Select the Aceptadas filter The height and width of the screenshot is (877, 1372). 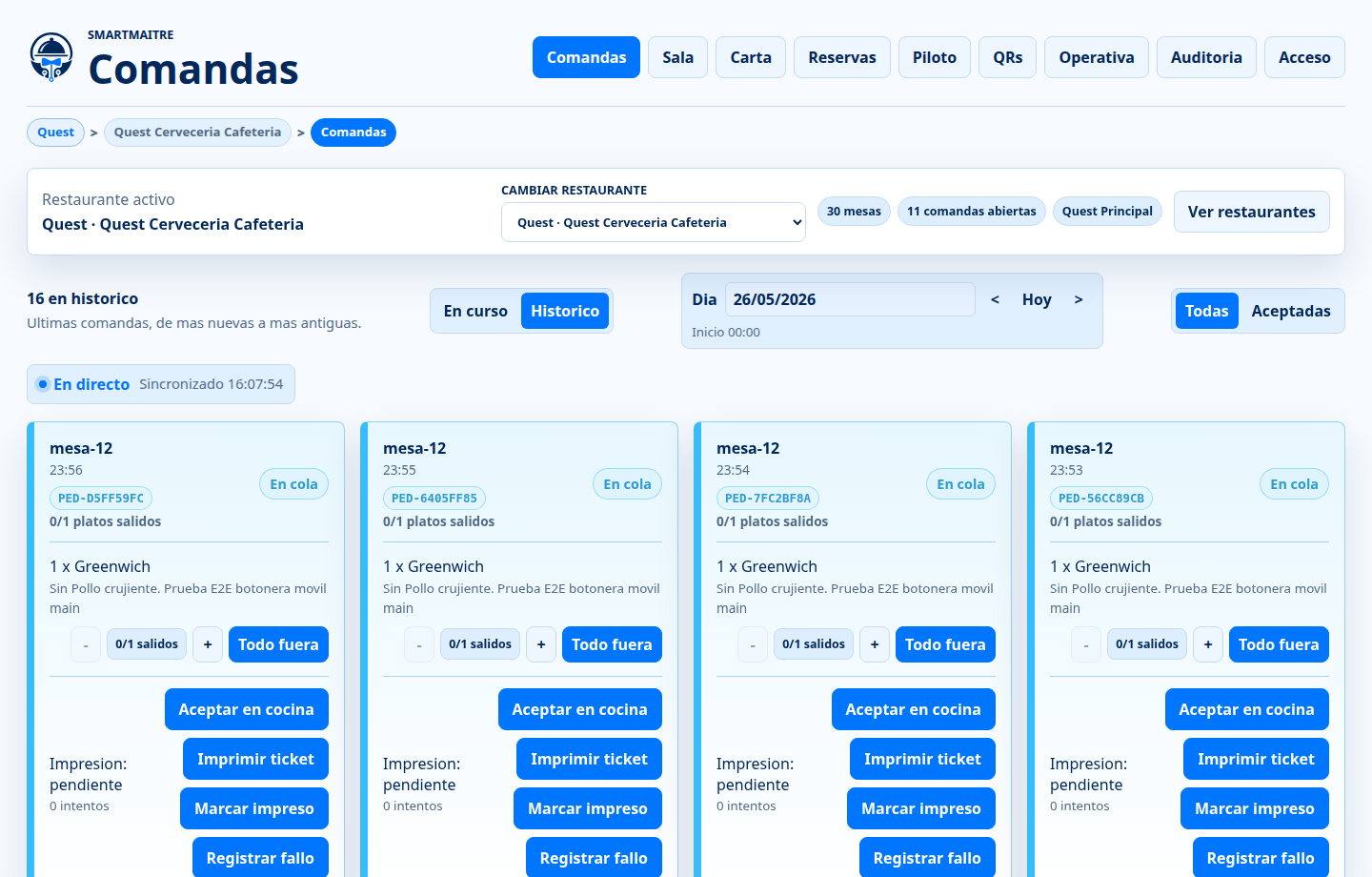[1291, 311]
